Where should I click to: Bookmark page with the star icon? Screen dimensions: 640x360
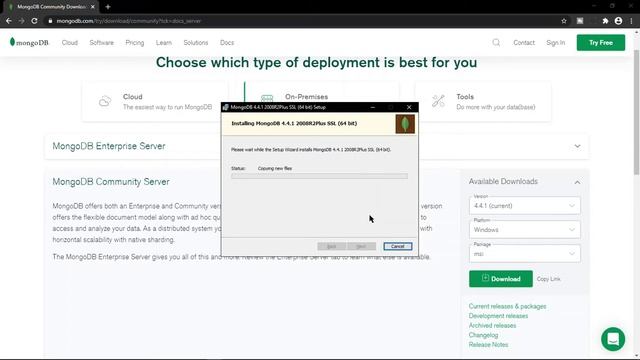click(564, 21)
